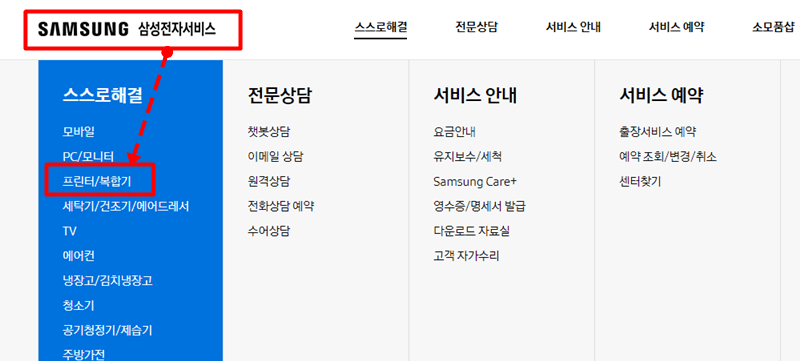Open 이메일 상담
The height and width of the screenshot is (361, 800).
pyautogui.click(x=275, y=157)
